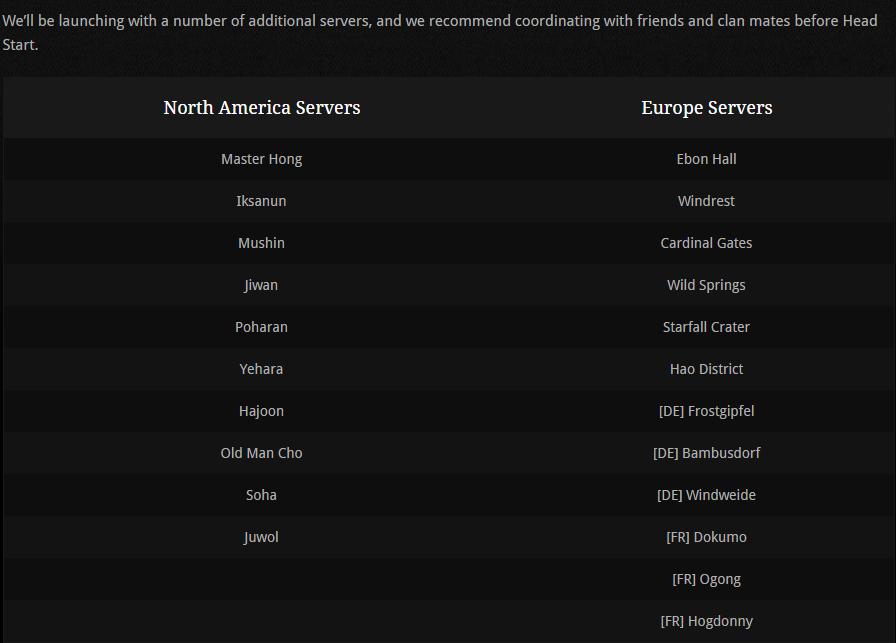Select the Hao District server
The image size is (896, 643).
pos(706,369)
